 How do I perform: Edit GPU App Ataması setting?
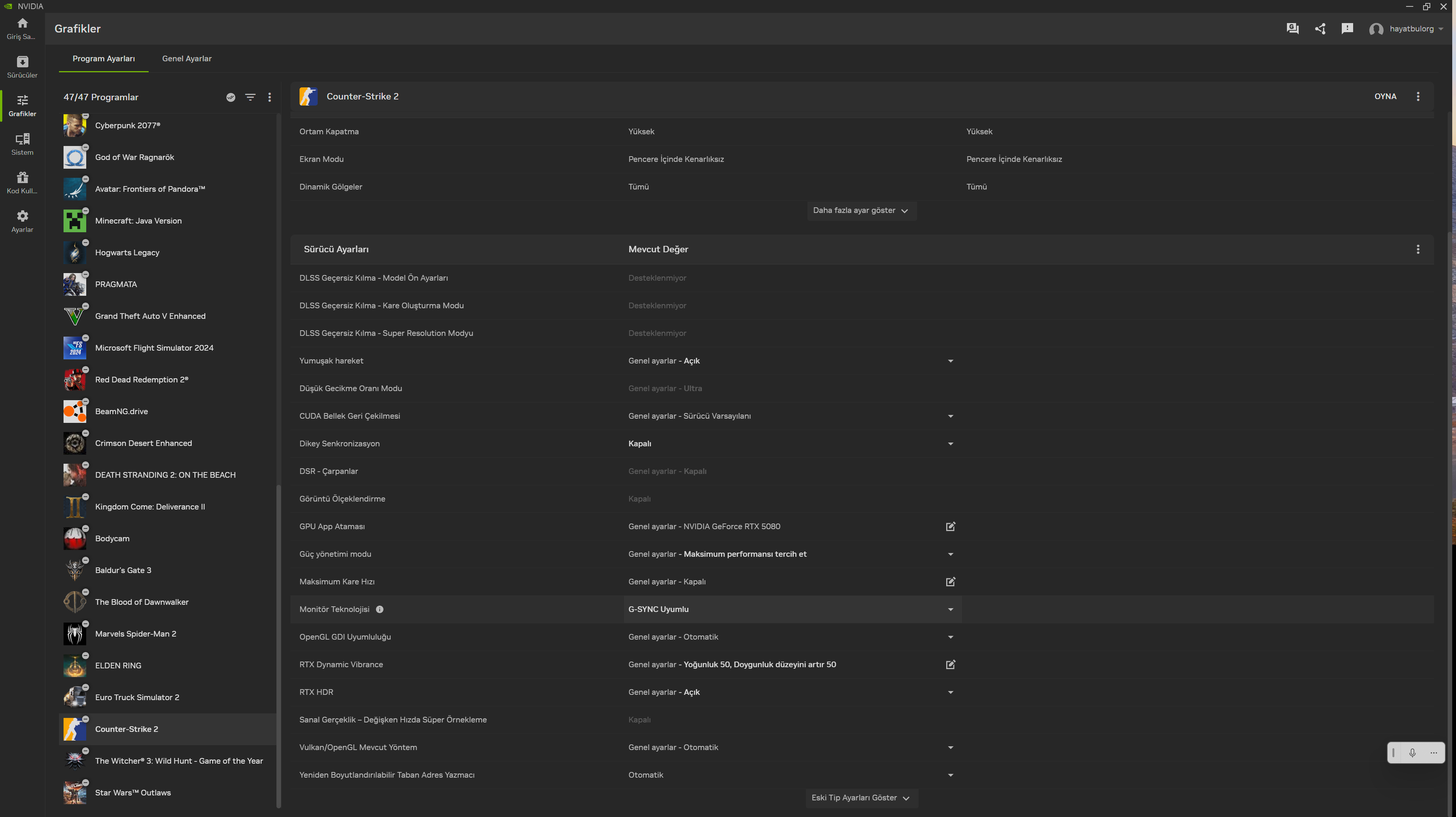pyautogui.click(x=950, y=527)
